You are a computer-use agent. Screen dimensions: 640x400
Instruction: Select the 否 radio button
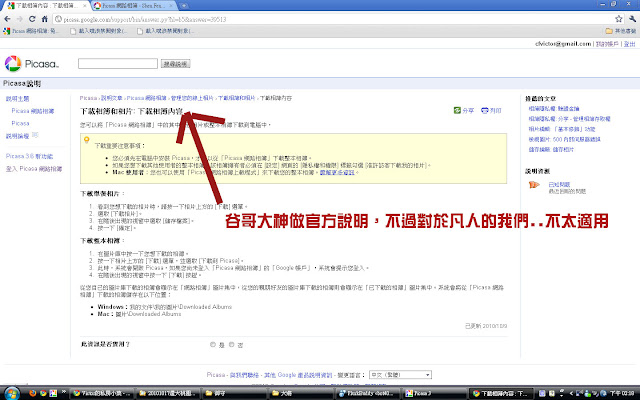[231, 344]
